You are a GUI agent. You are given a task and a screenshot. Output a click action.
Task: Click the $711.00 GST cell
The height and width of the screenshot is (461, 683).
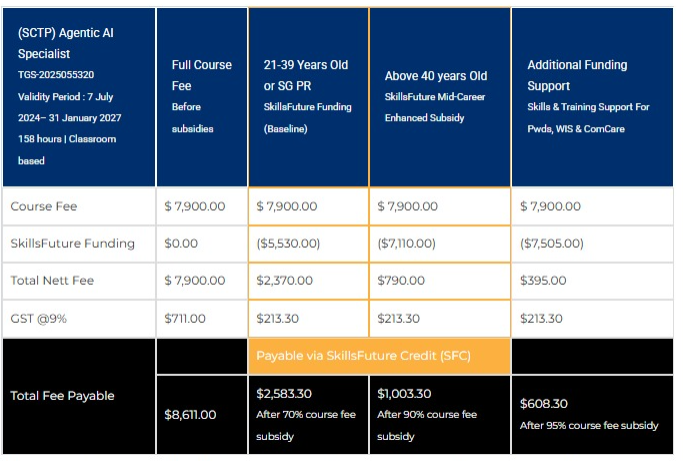pyautogui.click(x=185, y=318)
